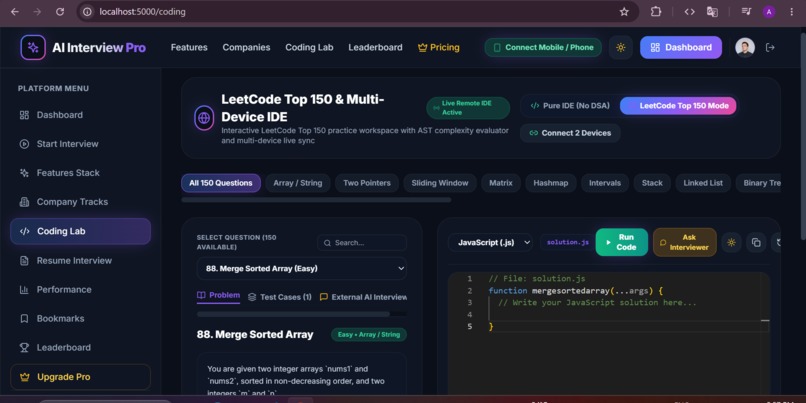Open the user avatar profile picture

pos(745,47)
